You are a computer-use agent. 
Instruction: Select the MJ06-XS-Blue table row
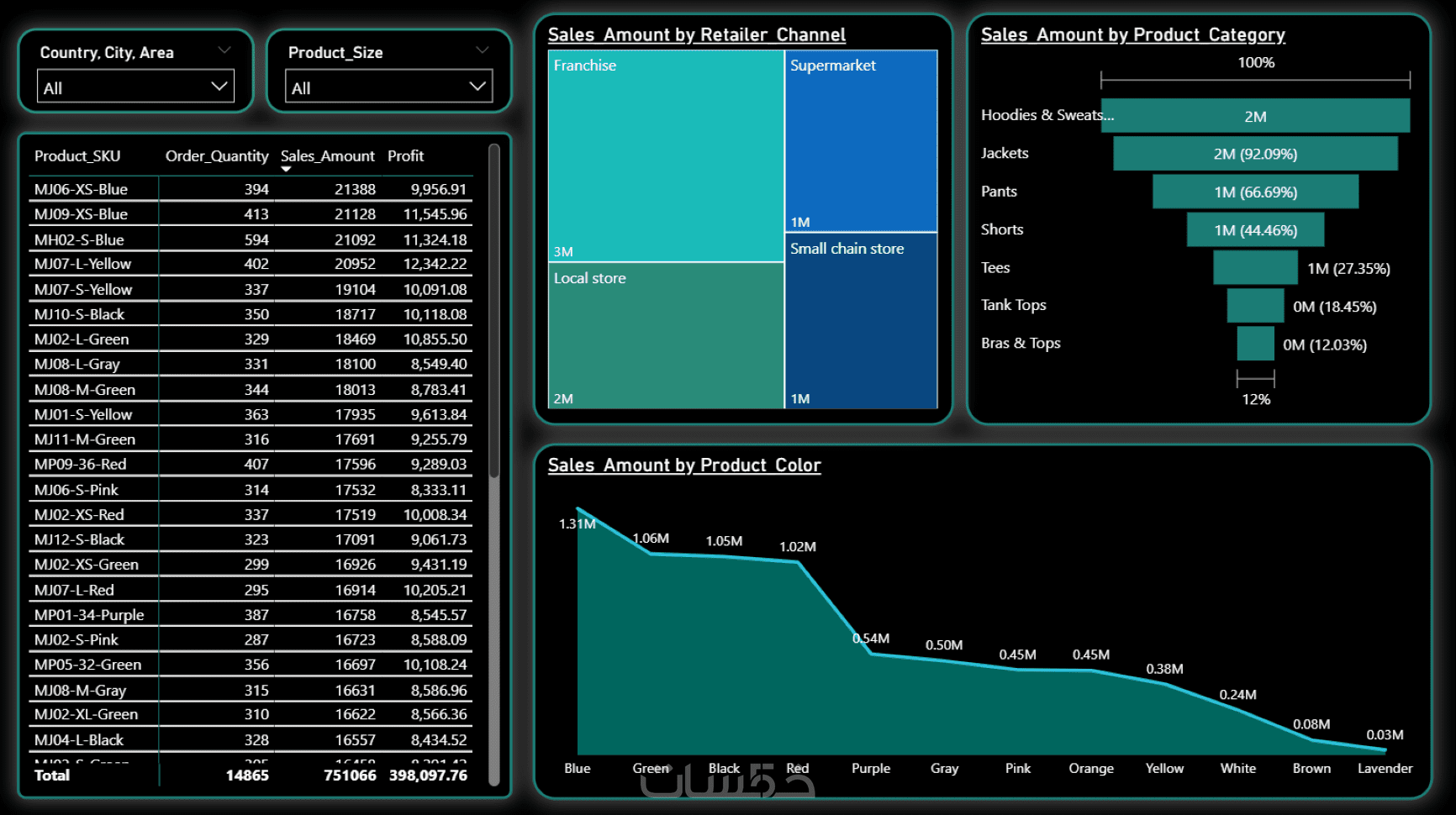tap(251, 189)
